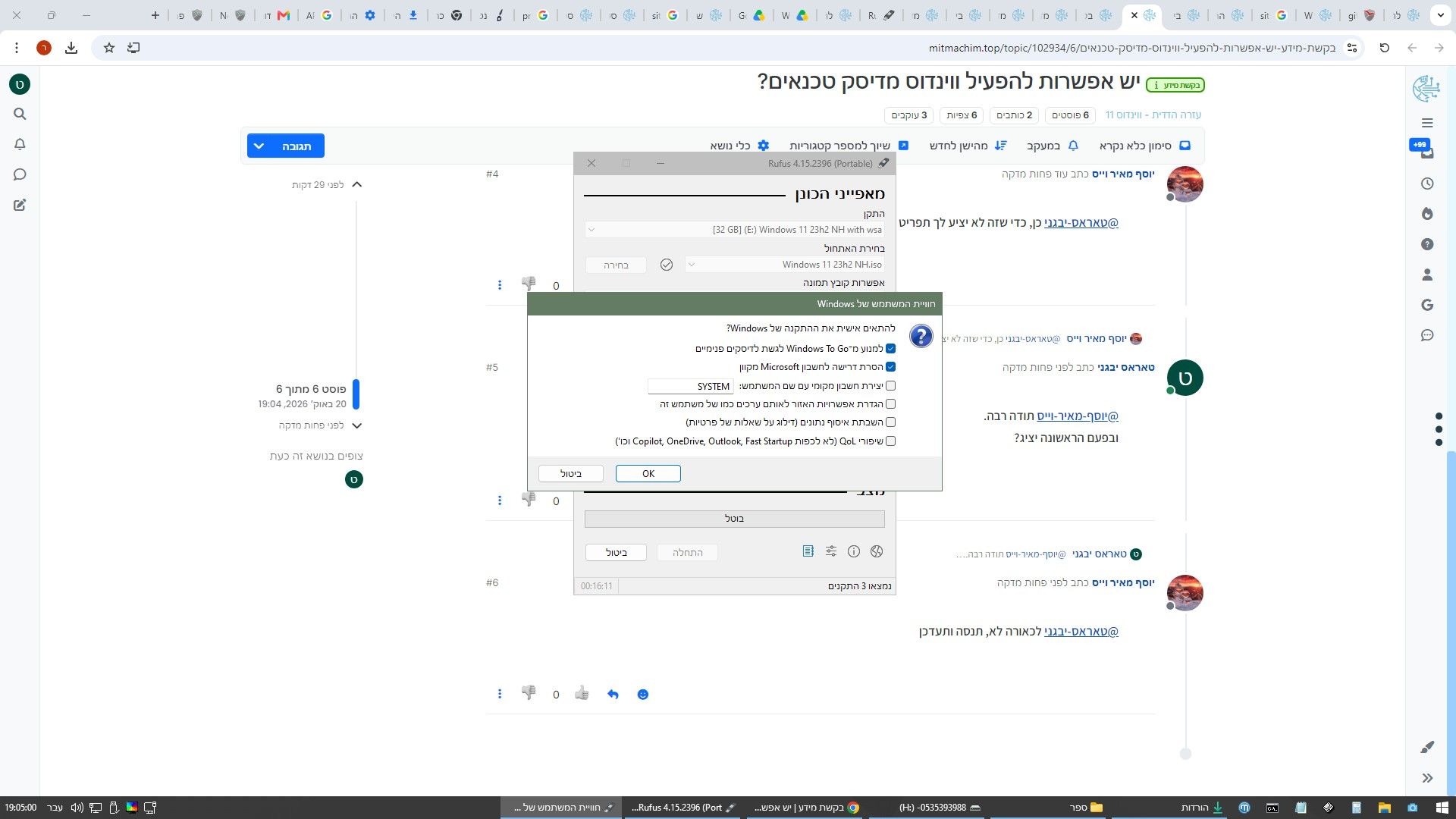Upvote thumbs-up on post #6
This screenshot has width=1456, height=819.
(582, 693)
